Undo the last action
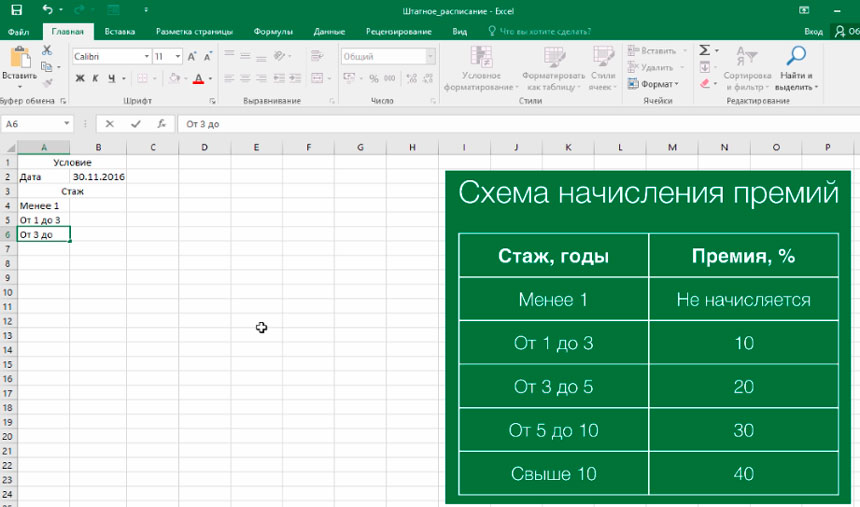 coord(48,10)
